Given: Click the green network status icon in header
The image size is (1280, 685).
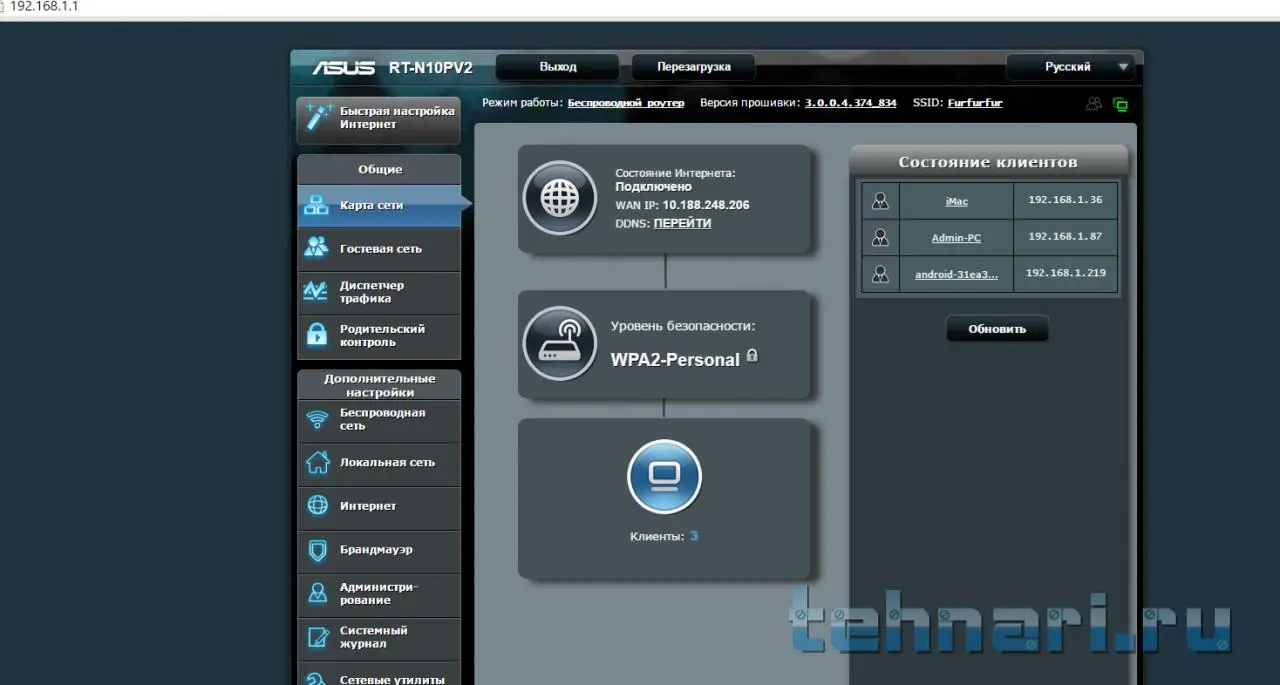Looking at the screenshot, I should (1120, 104).
